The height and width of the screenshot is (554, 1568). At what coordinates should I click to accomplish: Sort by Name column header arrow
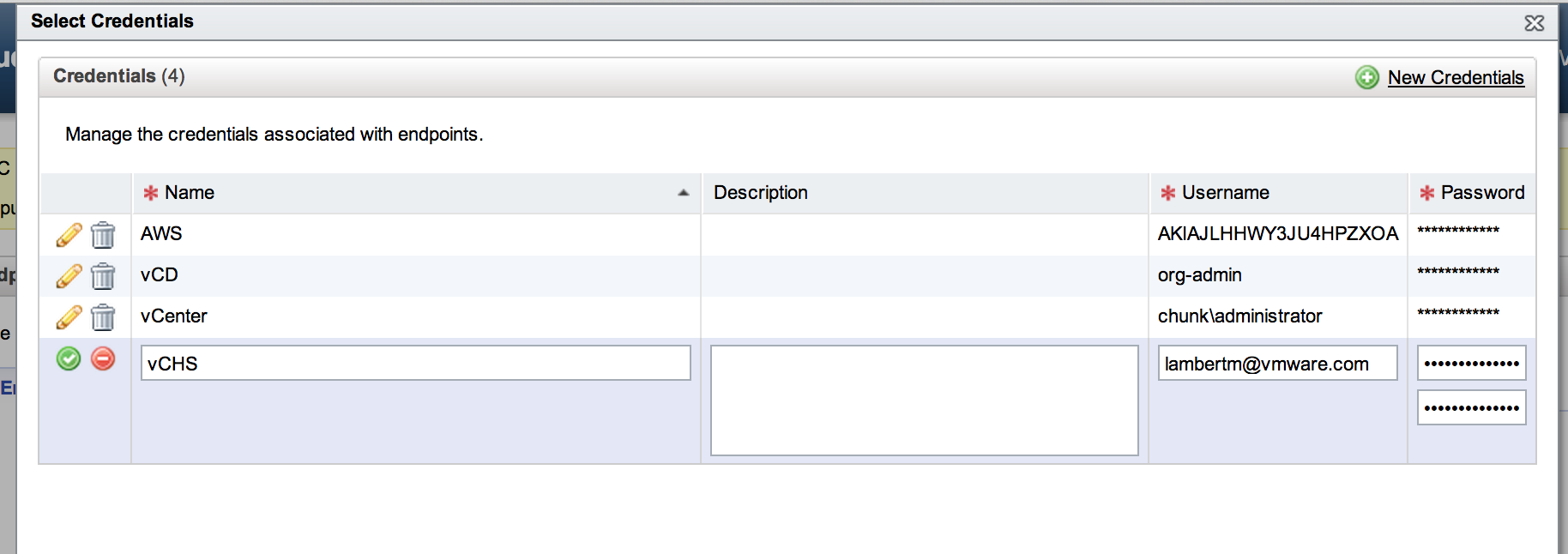click(x=683, y=193)
